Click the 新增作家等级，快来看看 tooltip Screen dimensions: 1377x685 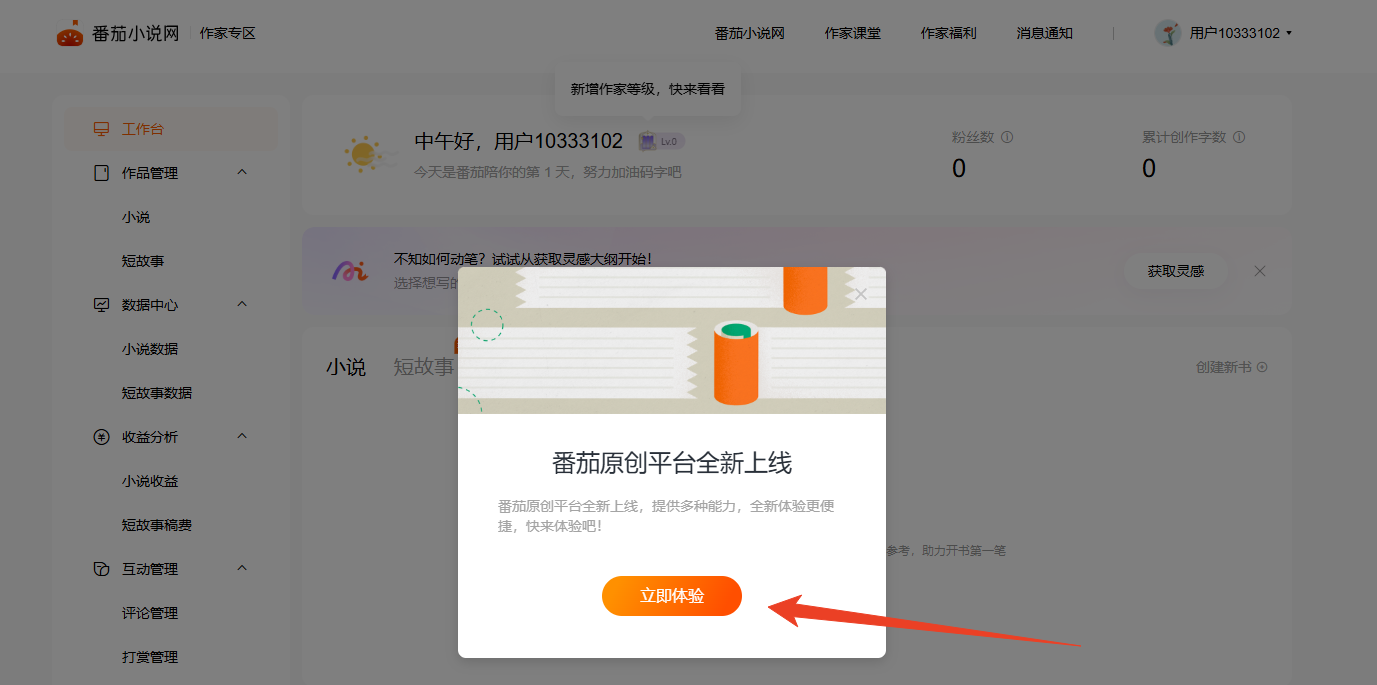coord(648,89)
